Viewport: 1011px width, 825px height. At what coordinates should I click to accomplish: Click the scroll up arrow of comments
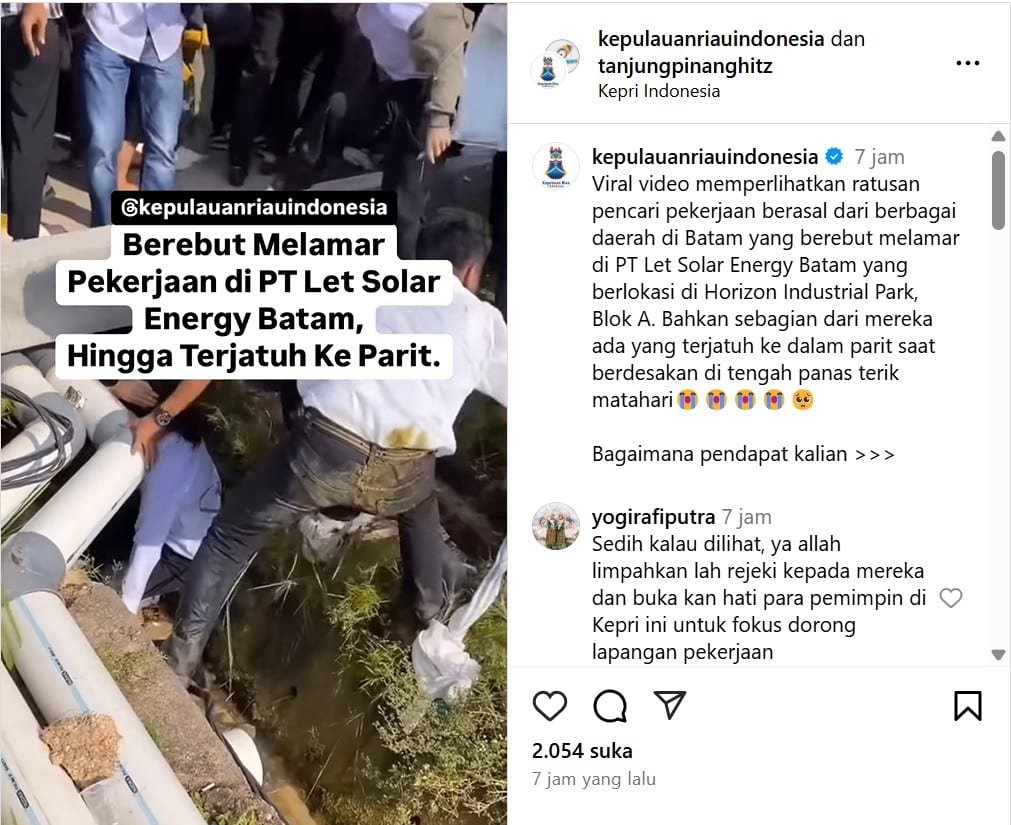pos(998,136)
